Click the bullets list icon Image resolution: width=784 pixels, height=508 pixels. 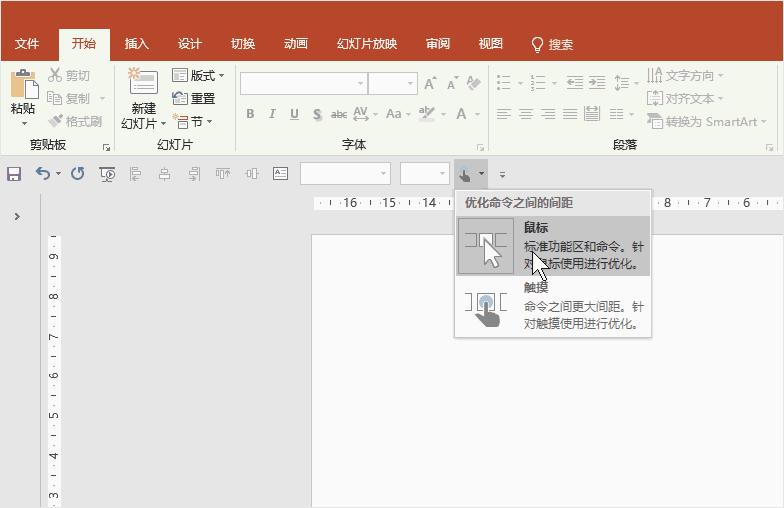504,82
